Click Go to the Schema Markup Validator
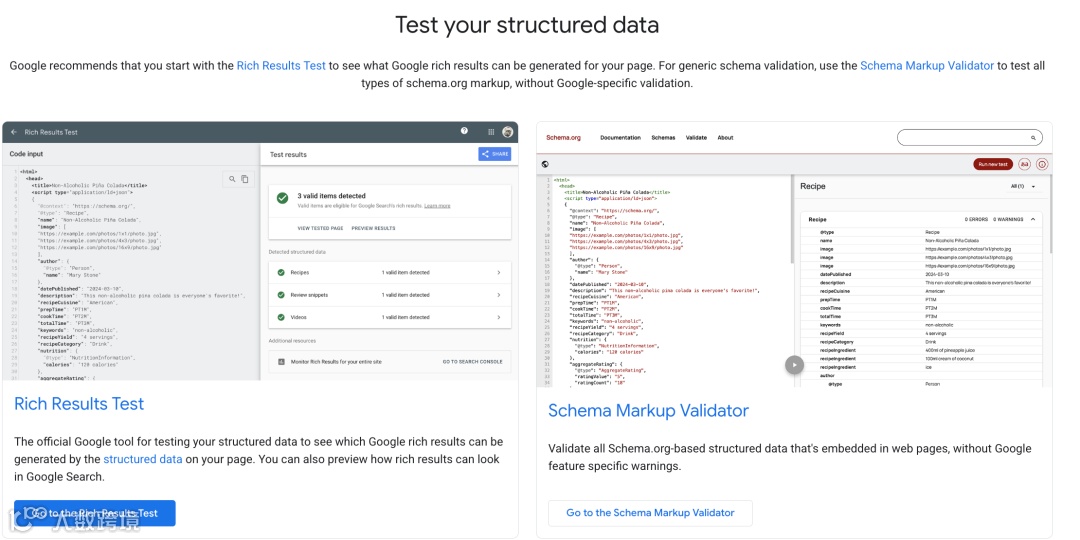 (650, 513)
